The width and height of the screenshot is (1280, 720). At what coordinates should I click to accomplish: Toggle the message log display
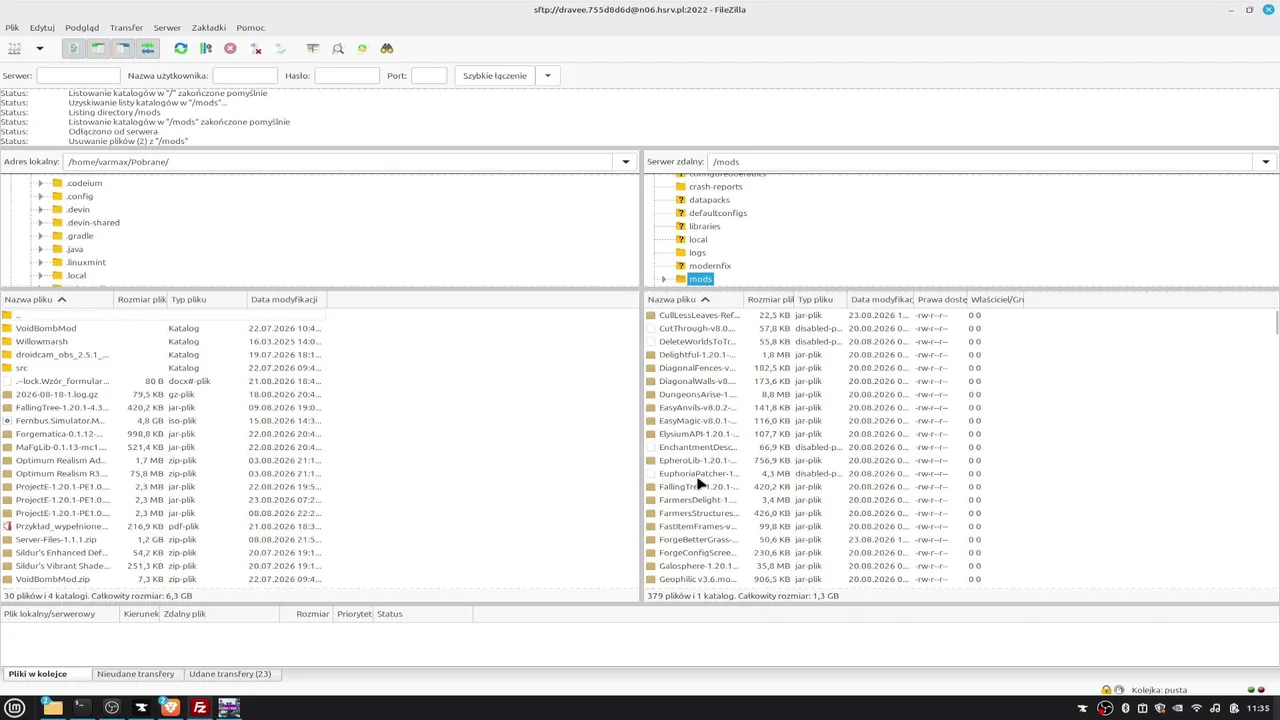pyautogui.click(x=73, y=48)
